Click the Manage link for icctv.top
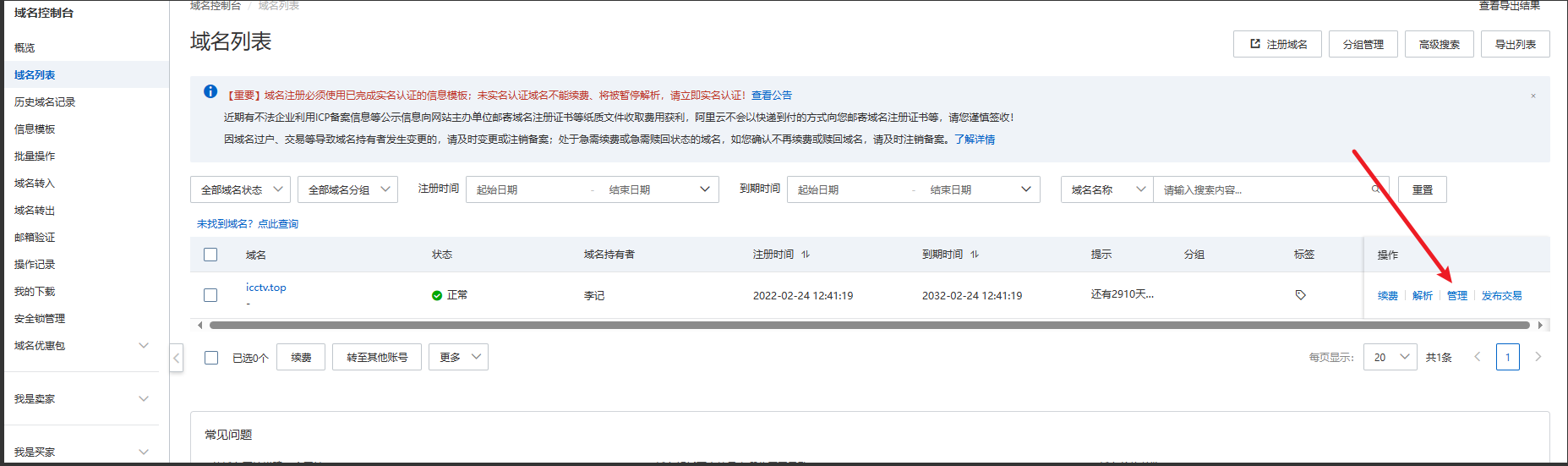 [x=1456, y=296]
